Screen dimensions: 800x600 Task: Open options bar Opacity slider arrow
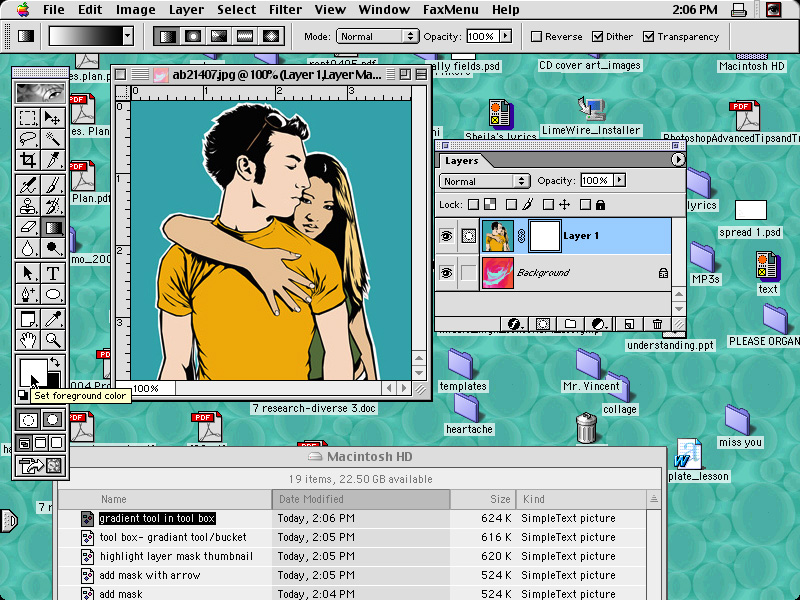[506, 36]
